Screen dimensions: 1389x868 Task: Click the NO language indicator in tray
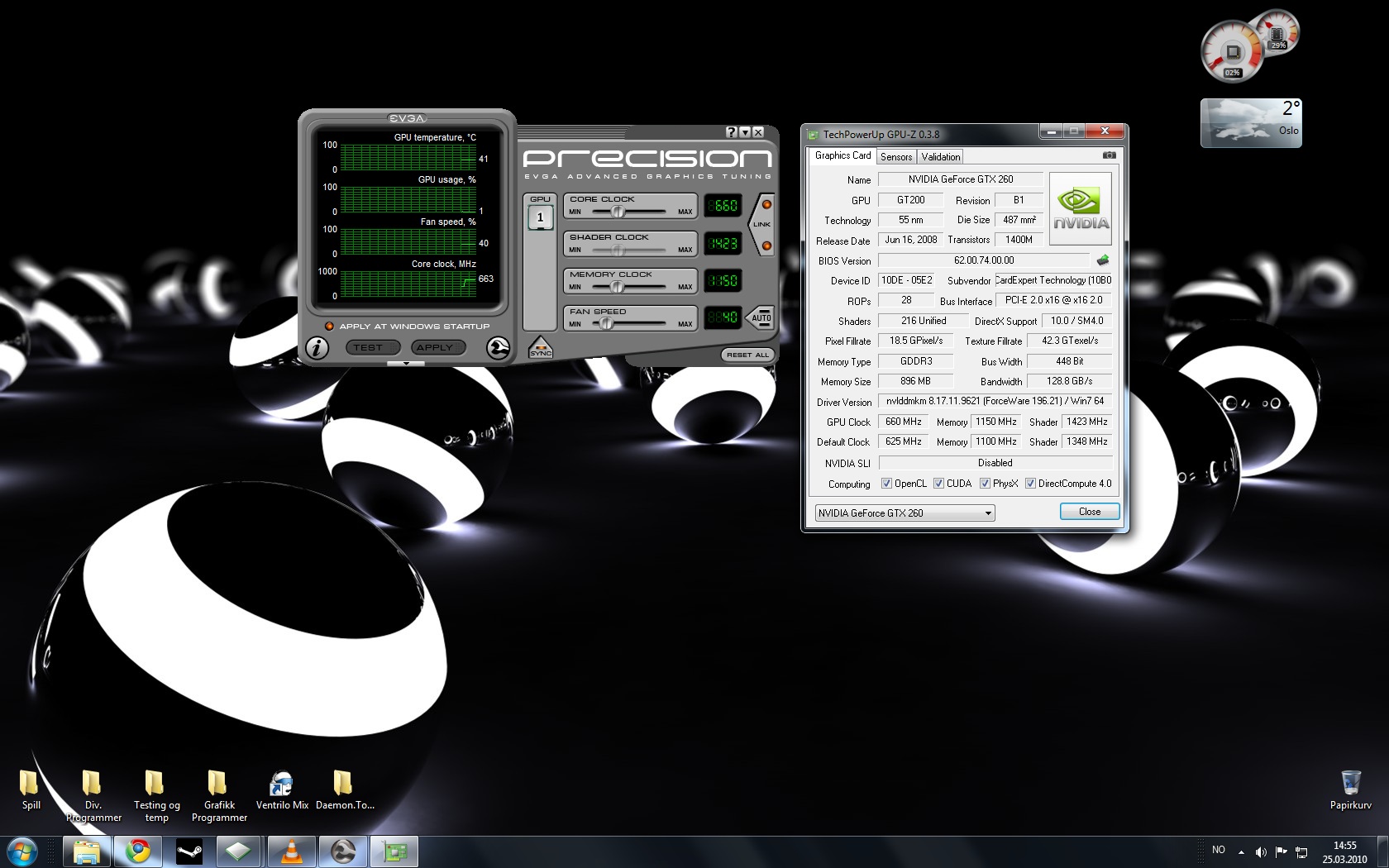tap(1218, 850)
